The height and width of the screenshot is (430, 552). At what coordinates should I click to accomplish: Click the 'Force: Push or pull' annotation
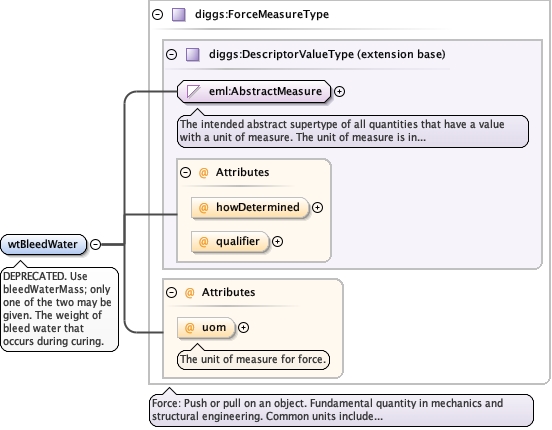pos(341,410)
